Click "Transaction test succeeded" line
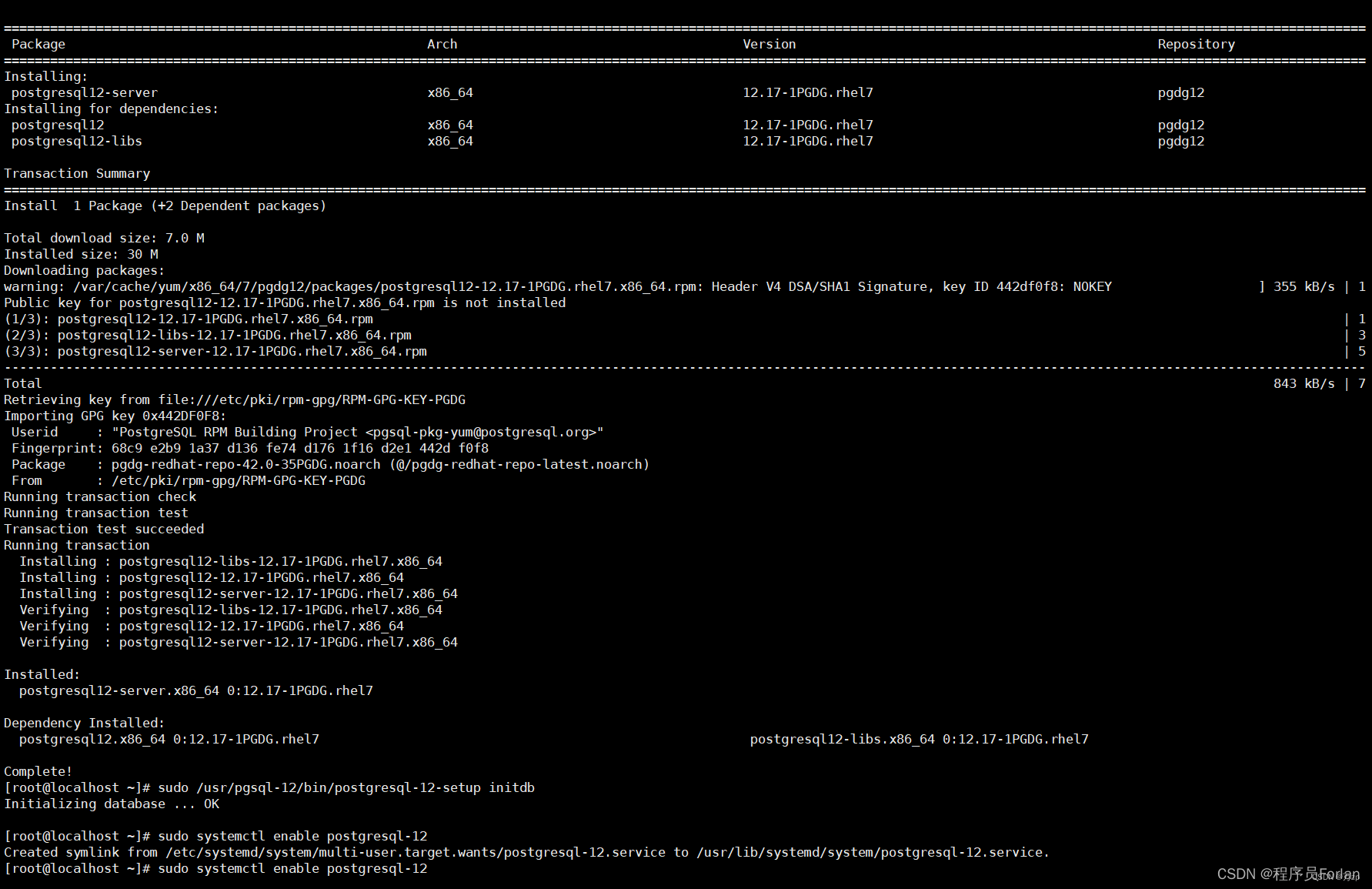This screenshot has height=889, width=1372. 104,529
